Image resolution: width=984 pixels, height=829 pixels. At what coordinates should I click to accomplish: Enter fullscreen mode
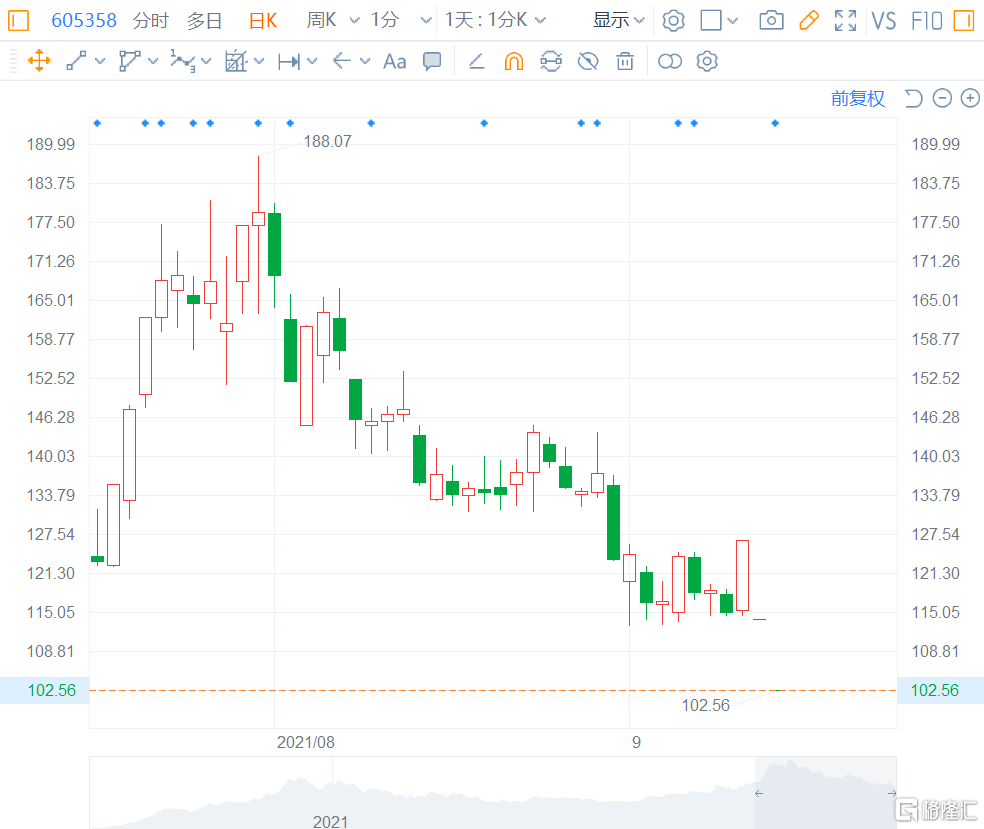[x=845, y=21]
